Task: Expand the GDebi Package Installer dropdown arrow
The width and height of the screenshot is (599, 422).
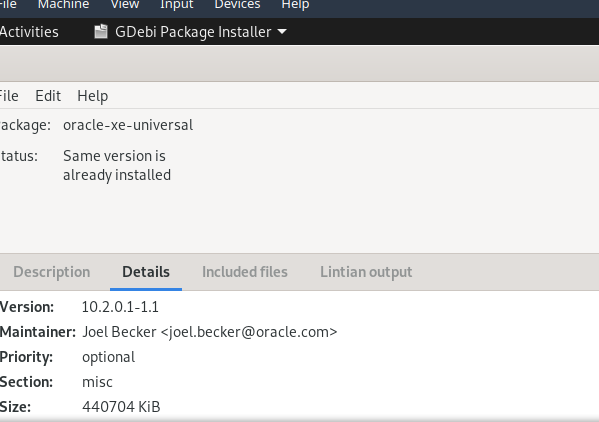Action: click(282, 32)
